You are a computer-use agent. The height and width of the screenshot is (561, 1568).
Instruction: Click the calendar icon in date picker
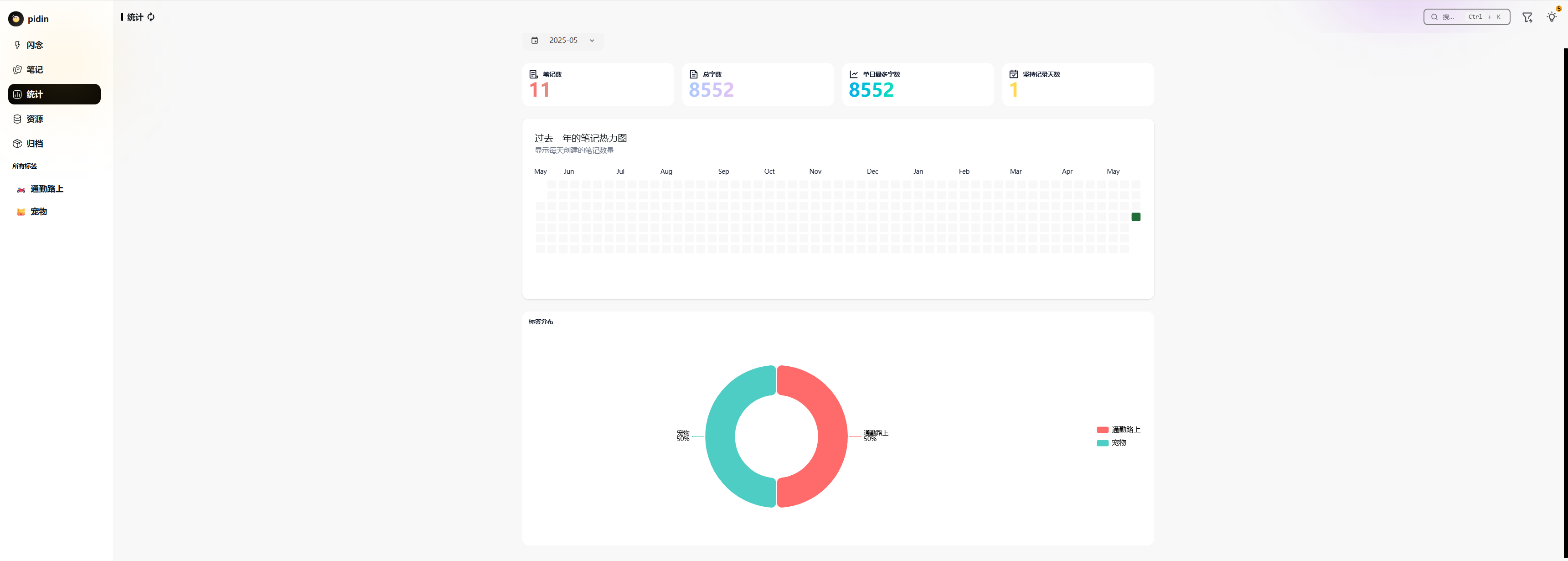click(x=534, y=41)
